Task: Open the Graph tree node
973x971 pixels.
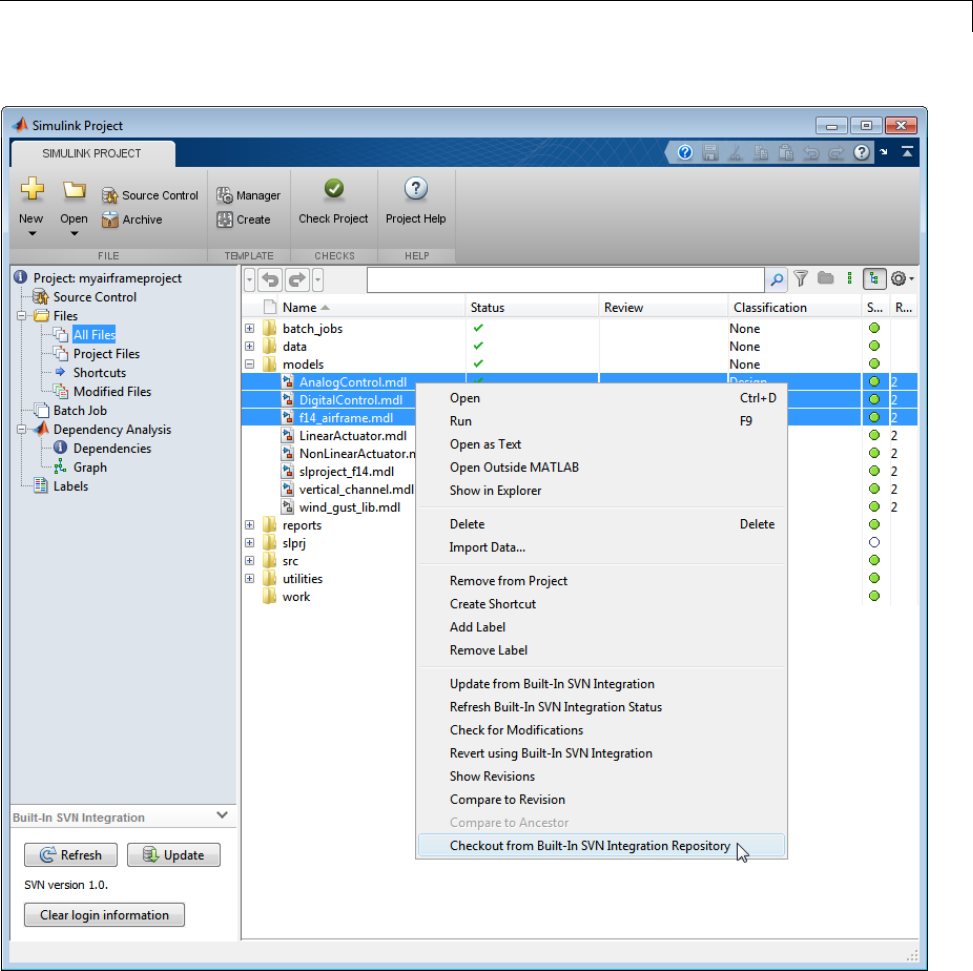Action: 90,467
